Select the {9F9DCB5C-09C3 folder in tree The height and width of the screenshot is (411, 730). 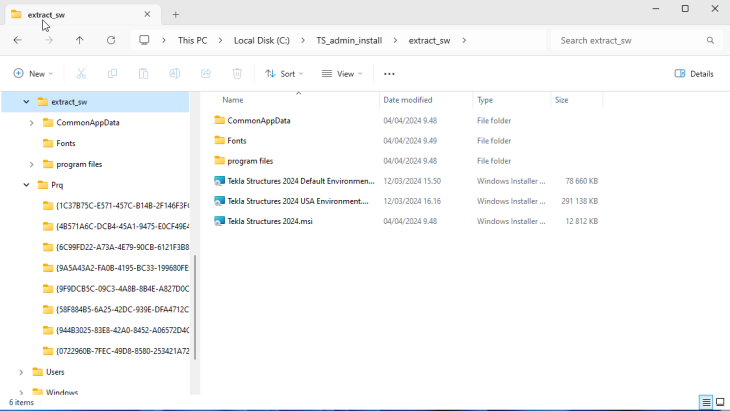(x=122, y=289)
